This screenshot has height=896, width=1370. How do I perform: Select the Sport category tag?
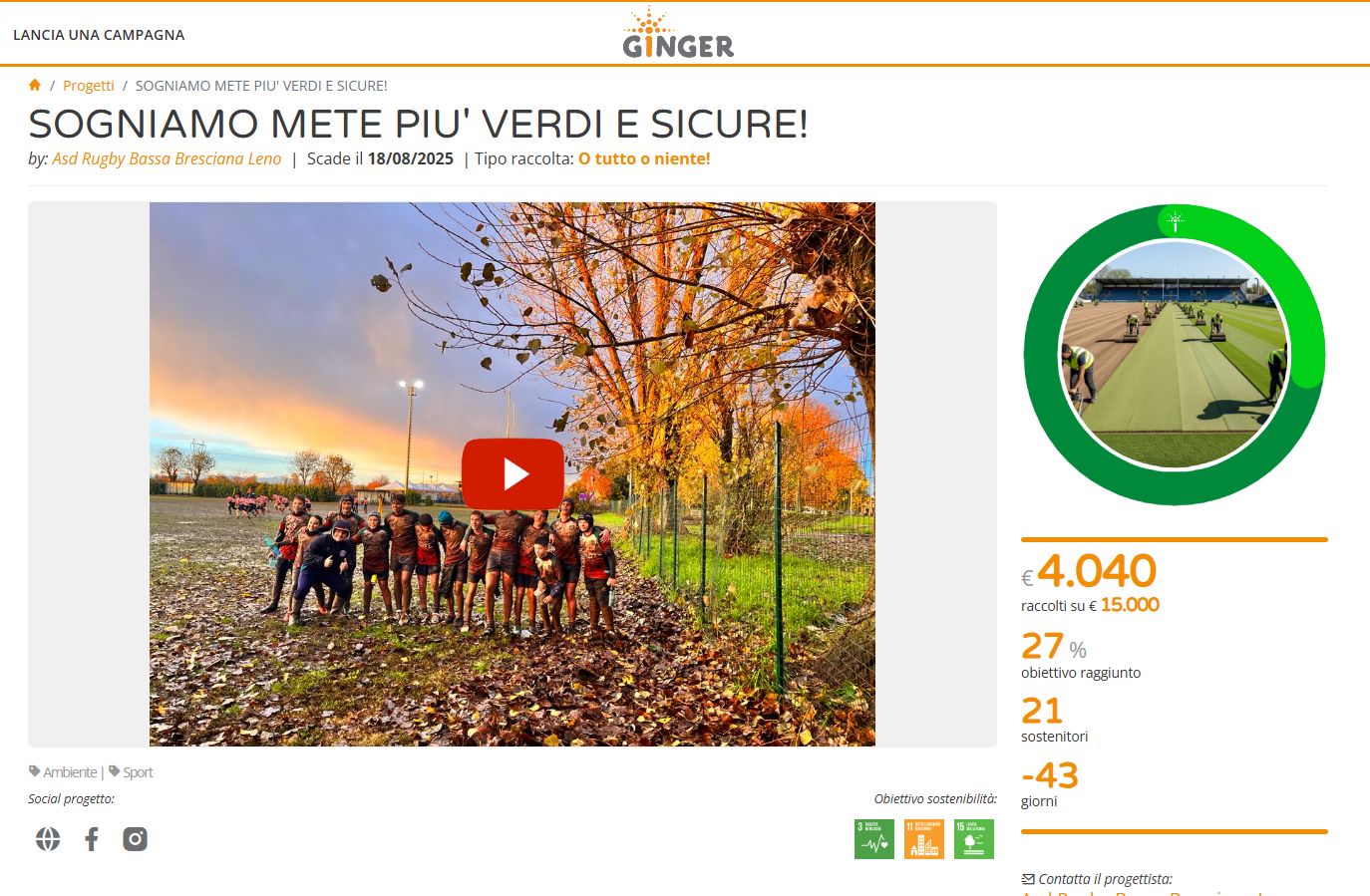click(x=138, y=772)
